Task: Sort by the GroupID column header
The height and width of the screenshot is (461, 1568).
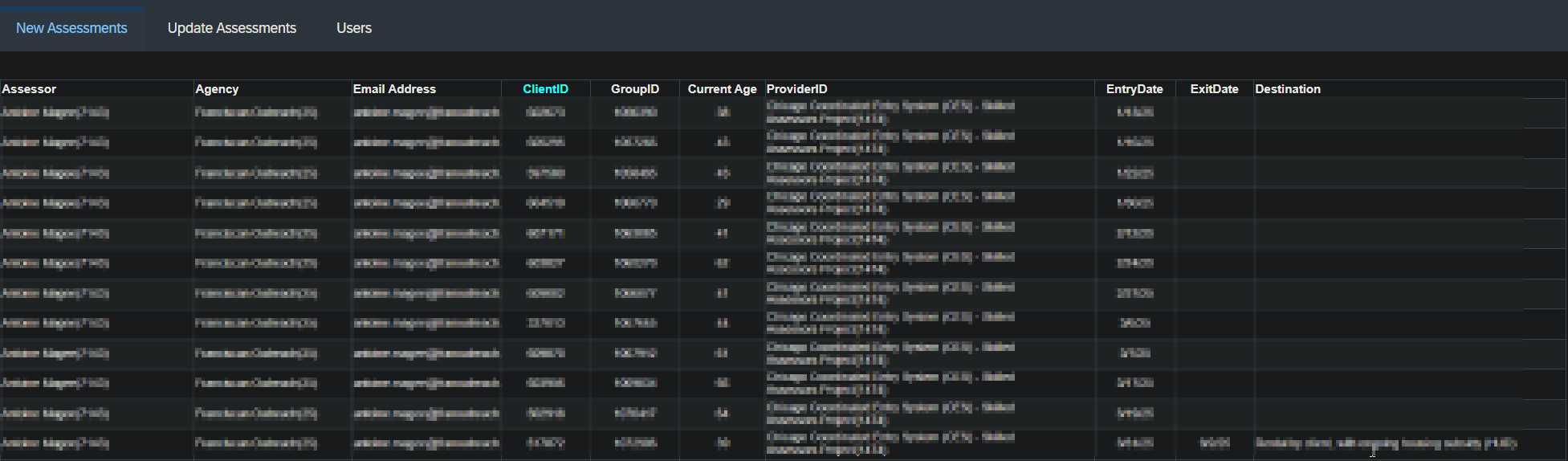Action: 634,89
